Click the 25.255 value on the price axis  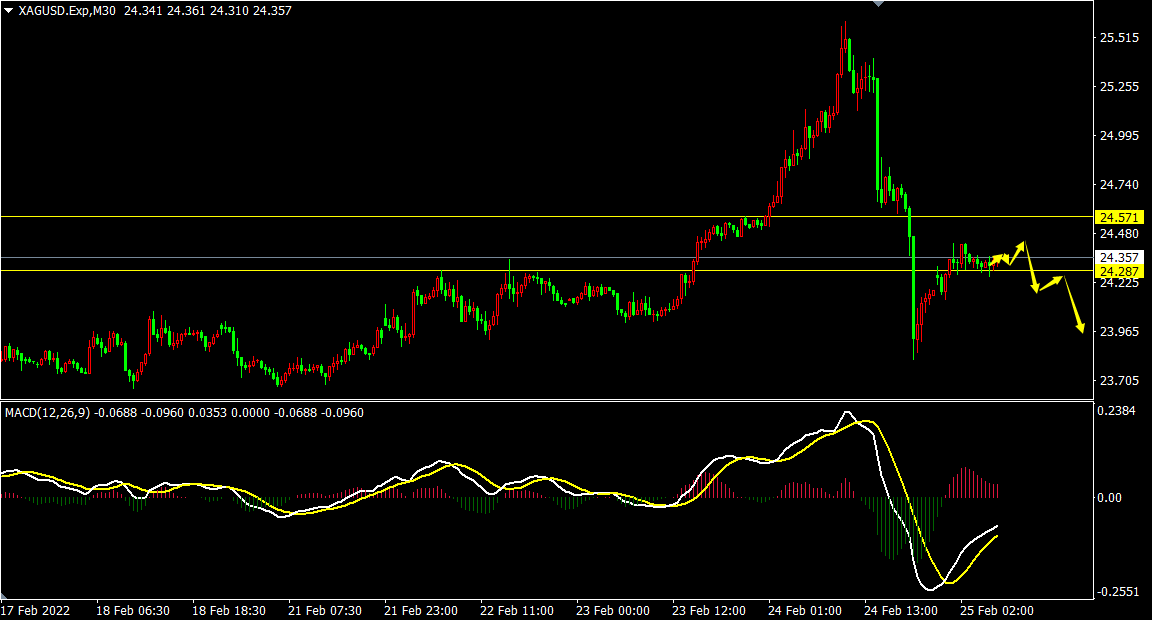(1119, 87)
